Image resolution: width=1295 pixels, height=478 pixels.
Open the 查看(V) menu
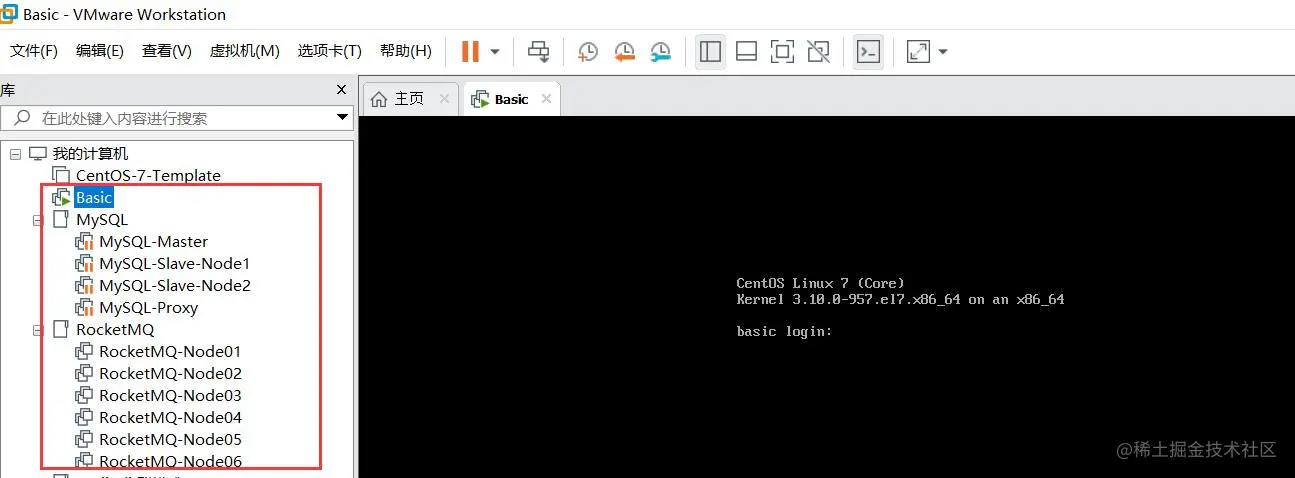pos(167,51)
